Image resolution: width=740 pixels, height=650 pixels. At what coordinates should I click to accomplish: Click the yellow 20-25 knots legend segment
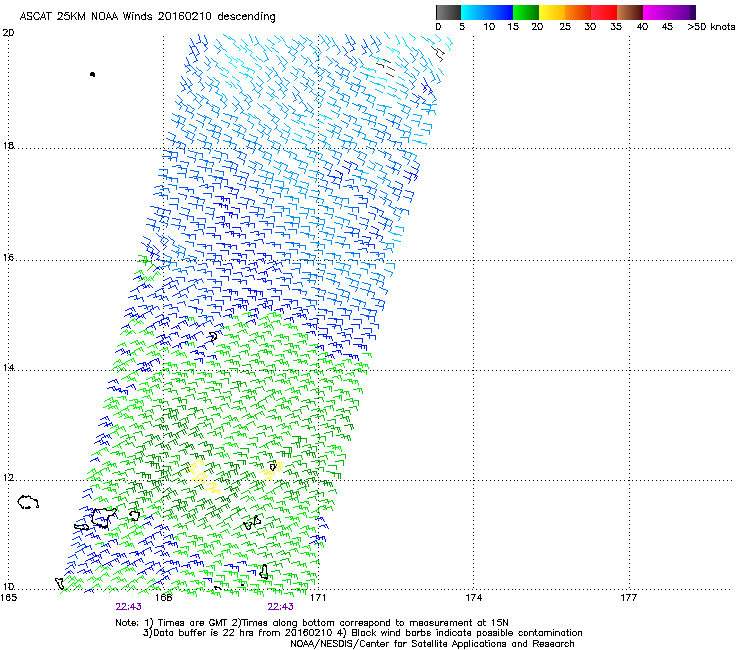point(552,12)
